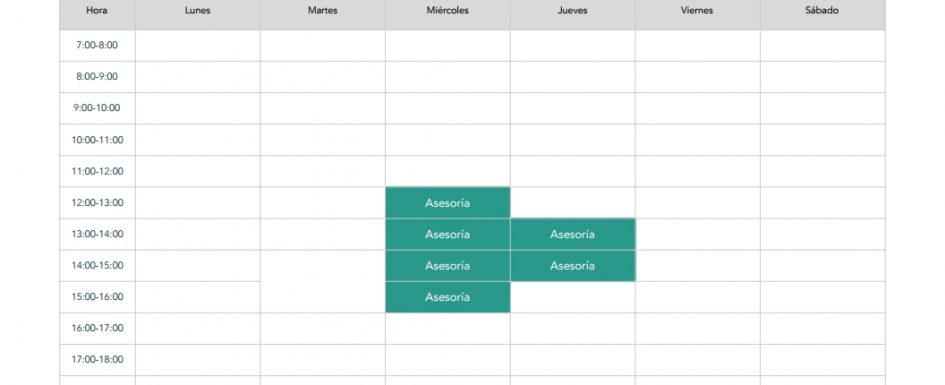The width and height of the screenshot is (945, 385).
Task: Select the Miércoles column header
Action: click(x=448, y=11)
